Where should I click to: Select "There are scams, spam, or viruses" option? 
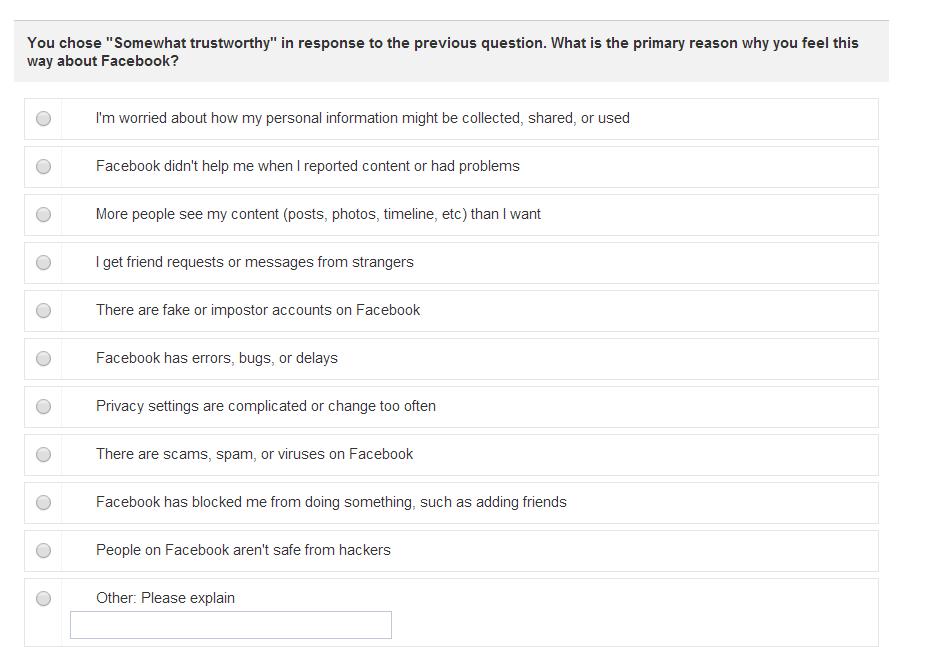(43, 454)
